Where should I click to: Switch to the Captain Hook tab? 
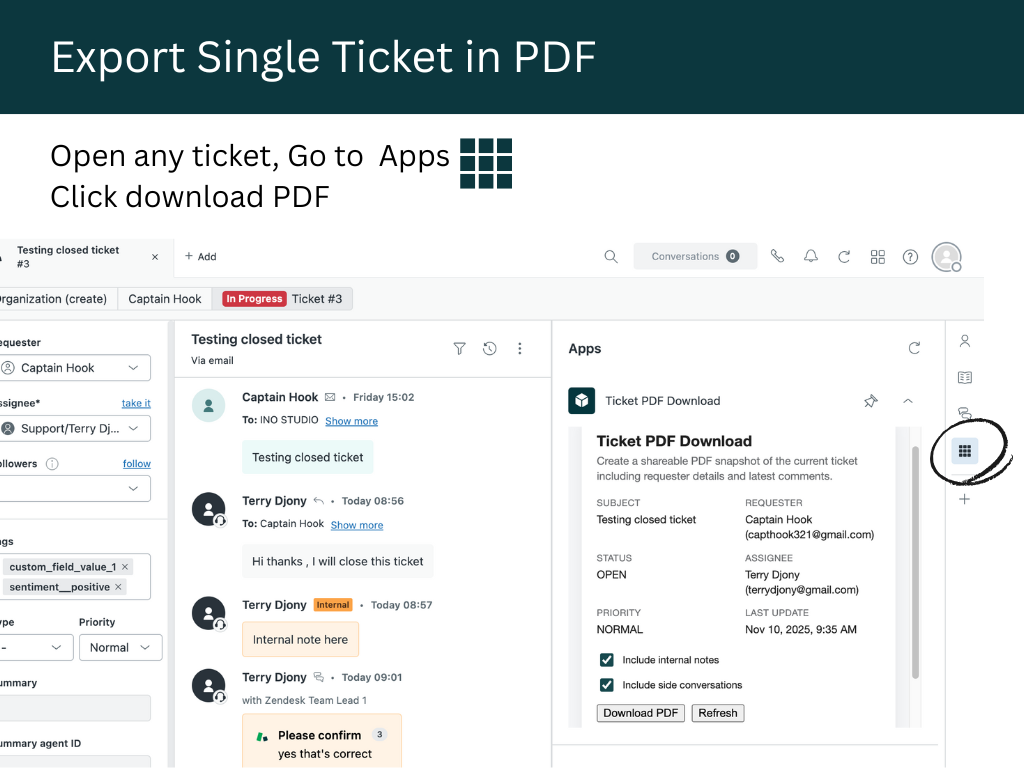point(165,299)
